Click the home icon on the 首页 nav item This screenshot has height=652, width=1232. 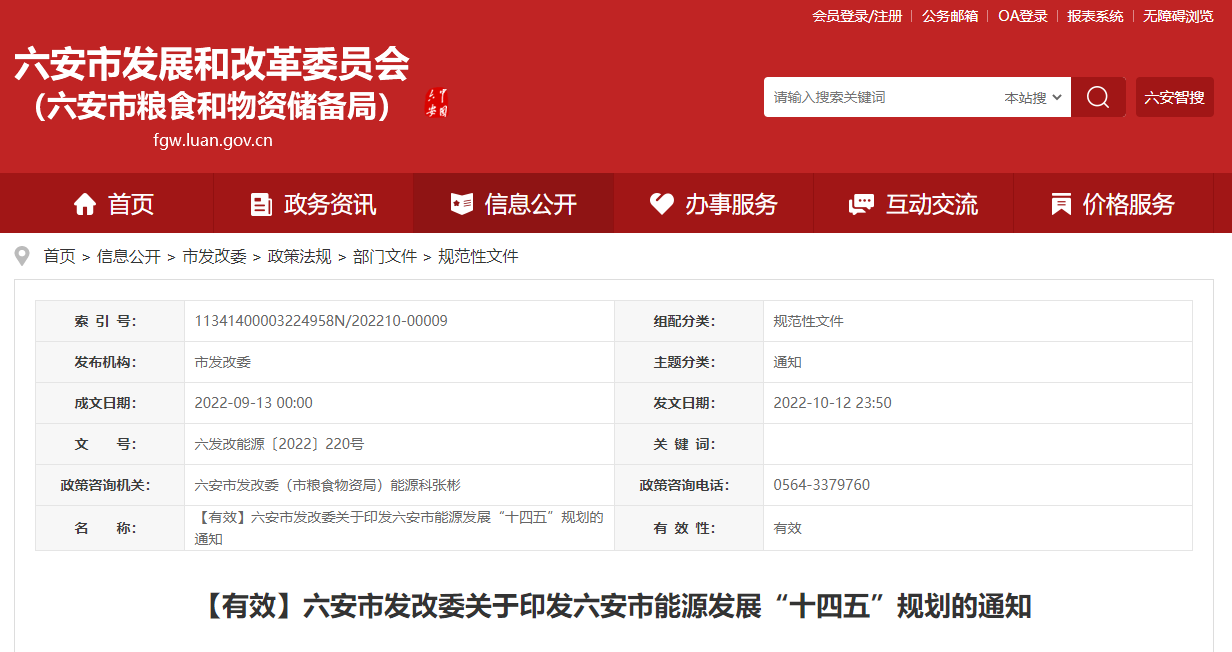pos(86,203)
